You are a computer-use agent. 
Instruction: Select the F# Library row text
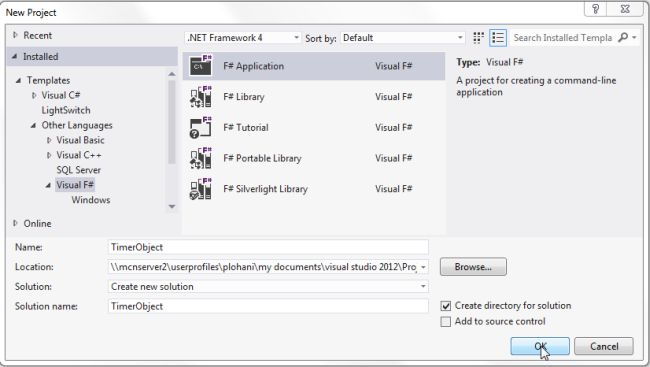coord(243,97)
